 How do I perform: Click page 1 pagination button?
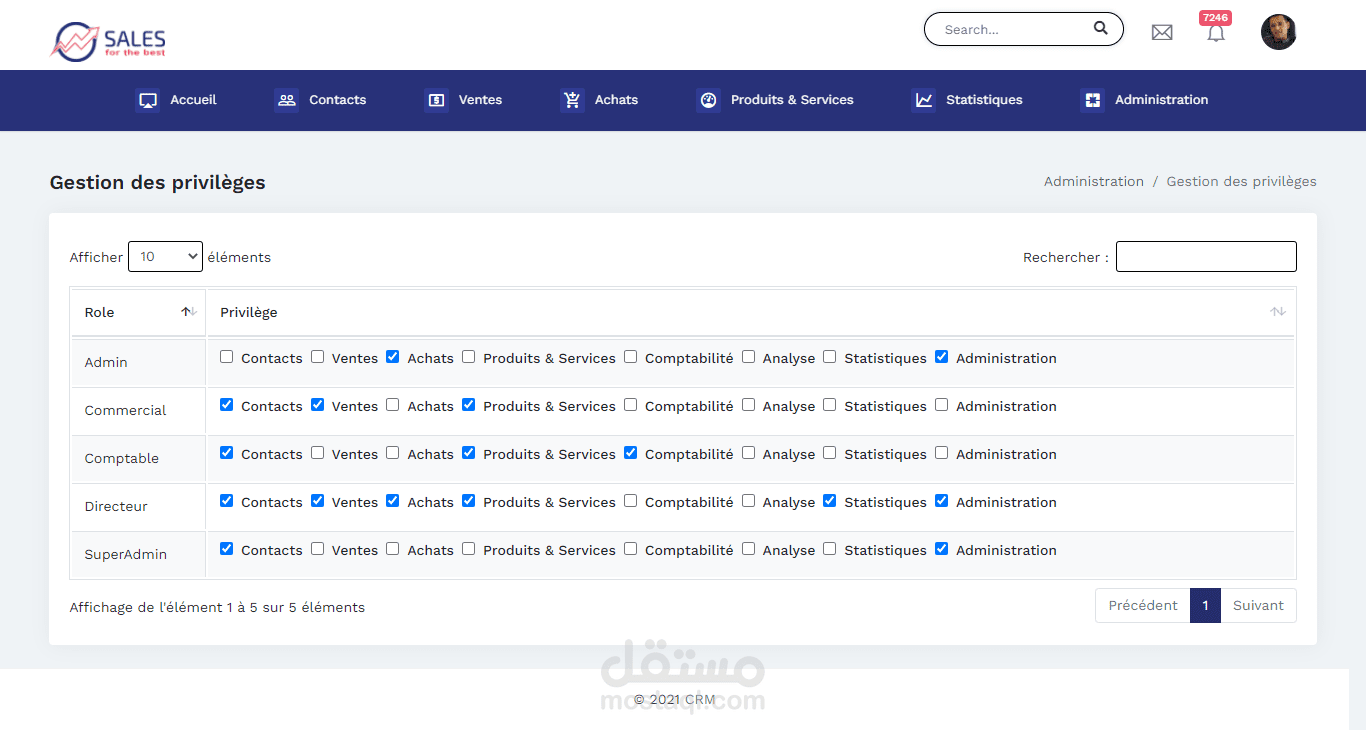pyautogui.click(x=1205, y=605)
